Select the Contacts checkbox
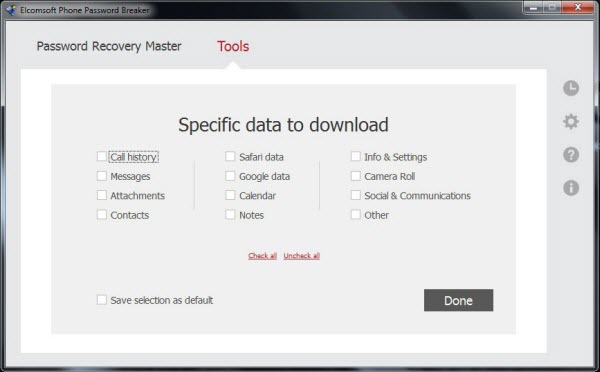Viewport: 600px width, 372px height. 101,214
